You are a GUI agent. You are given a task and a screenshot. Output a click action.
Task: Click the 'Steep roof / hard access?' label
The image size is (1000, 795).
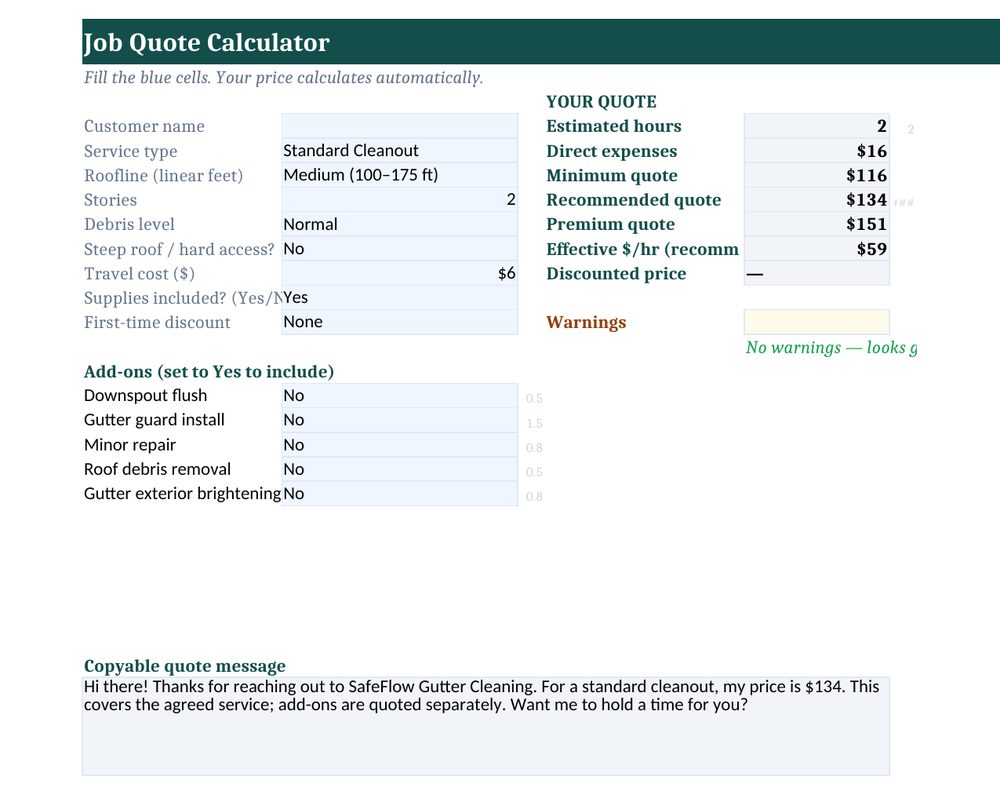[179, 249]
